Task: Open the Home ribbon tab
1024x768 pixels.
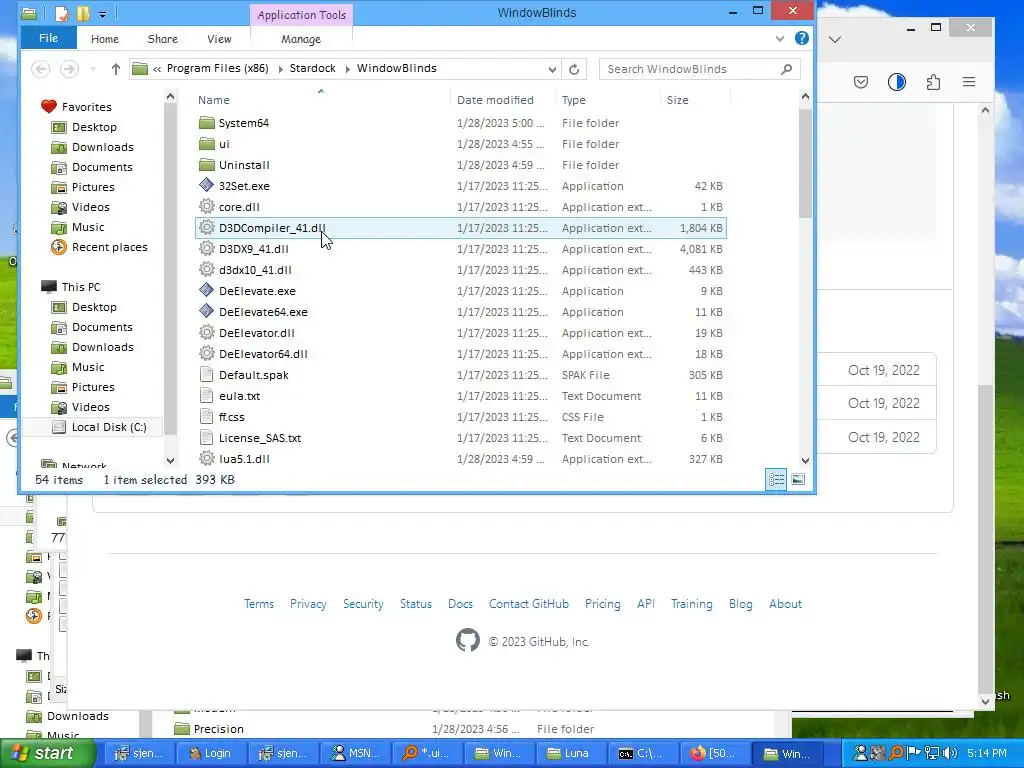Action: point(104,39)
